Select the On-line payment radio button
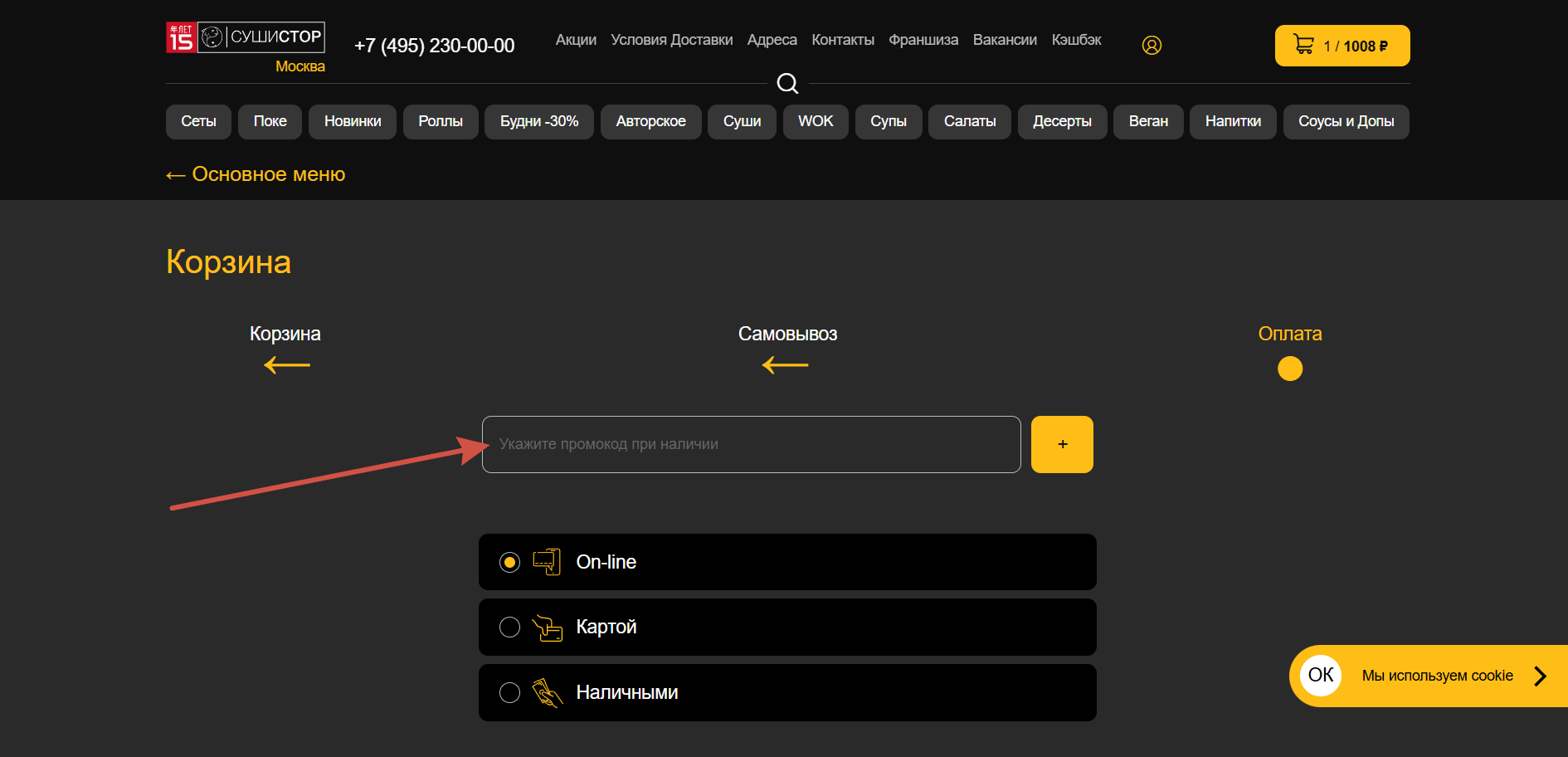This screenshot has height=757, width=1568. pos(509,562)
